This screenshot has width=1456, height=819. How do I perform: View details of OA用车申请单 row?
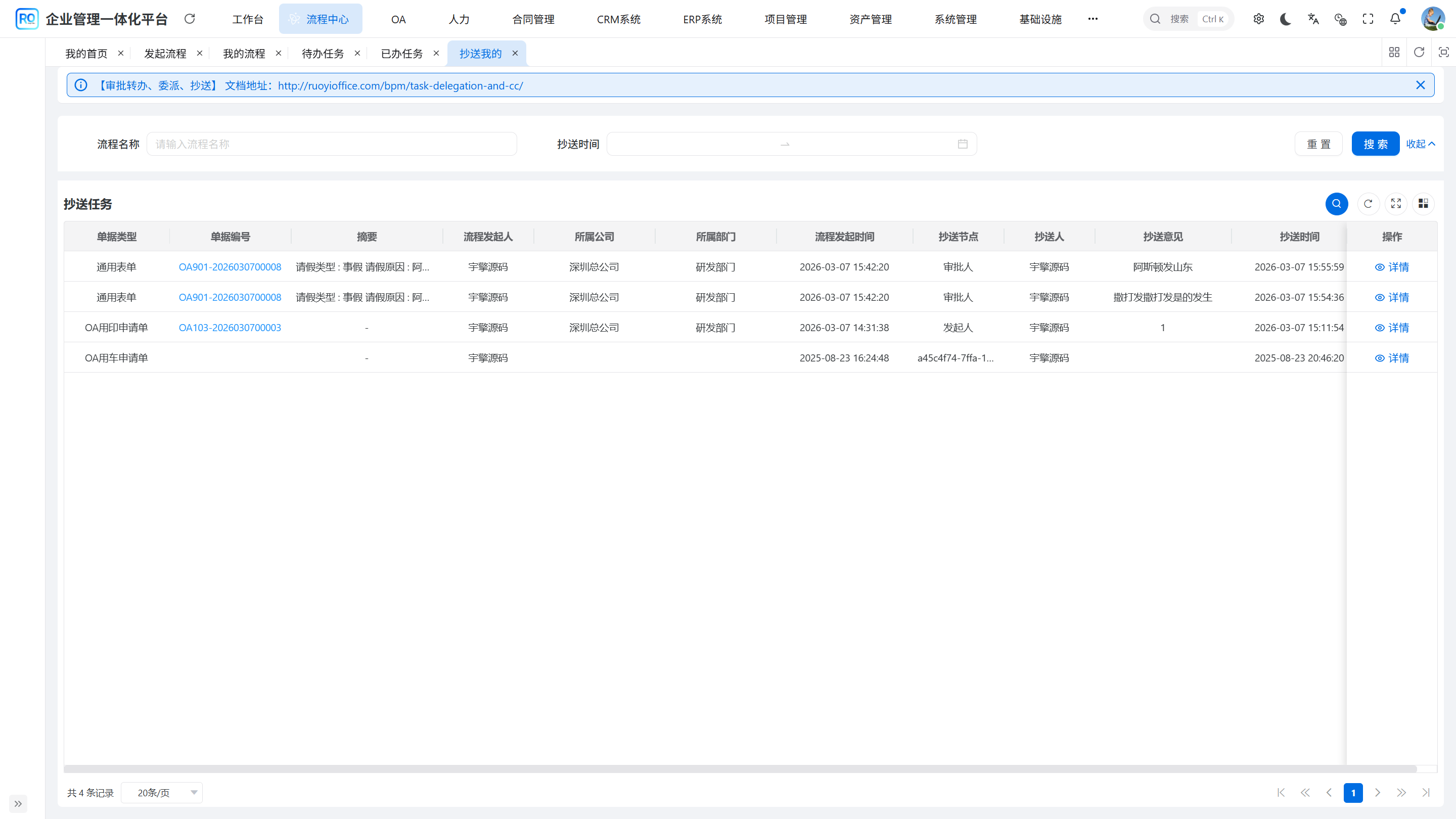coord(1392,358)
